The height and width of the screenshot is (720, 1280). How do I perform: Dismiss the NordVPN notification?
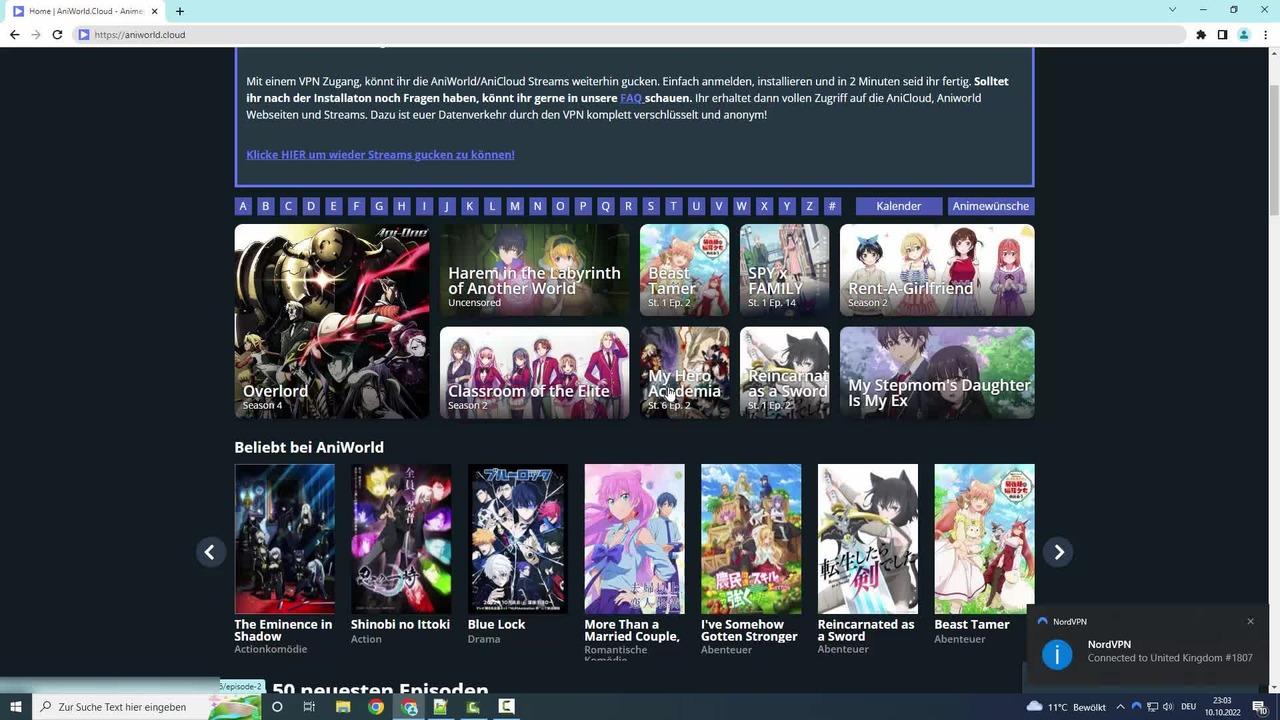click(1250, 621)
